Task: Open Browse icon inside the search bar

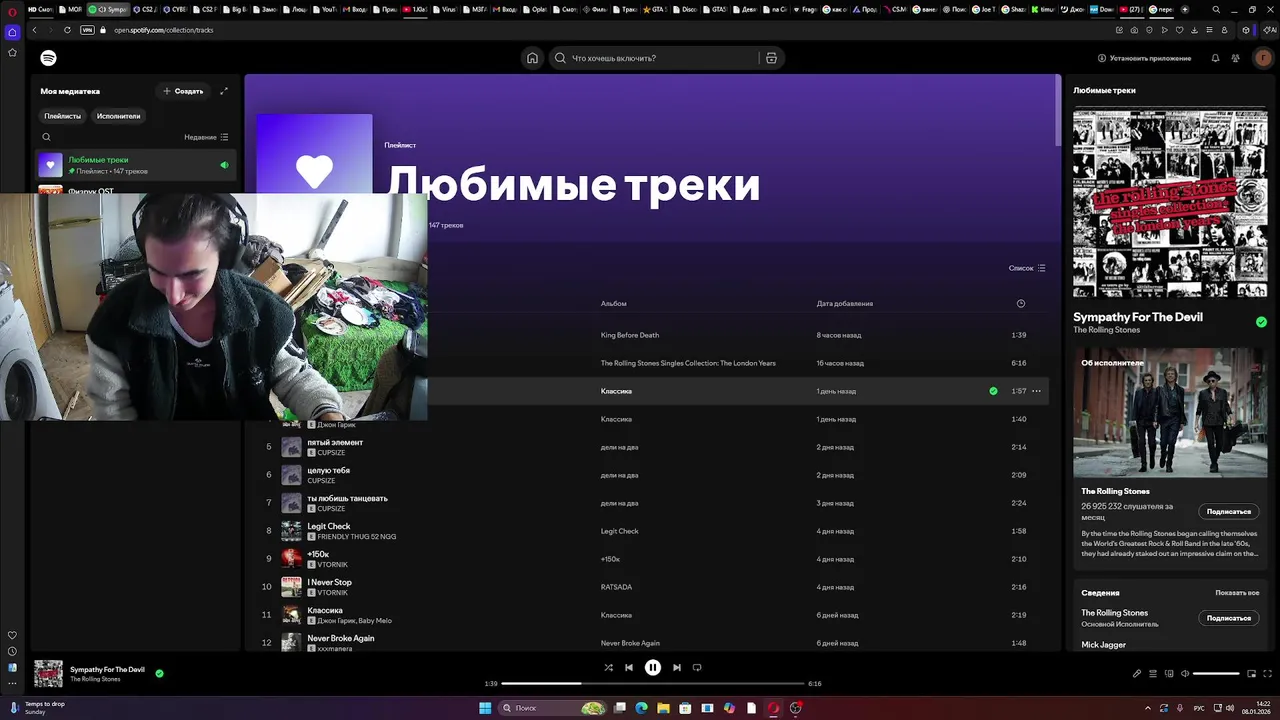Action: tap(771, 58)
